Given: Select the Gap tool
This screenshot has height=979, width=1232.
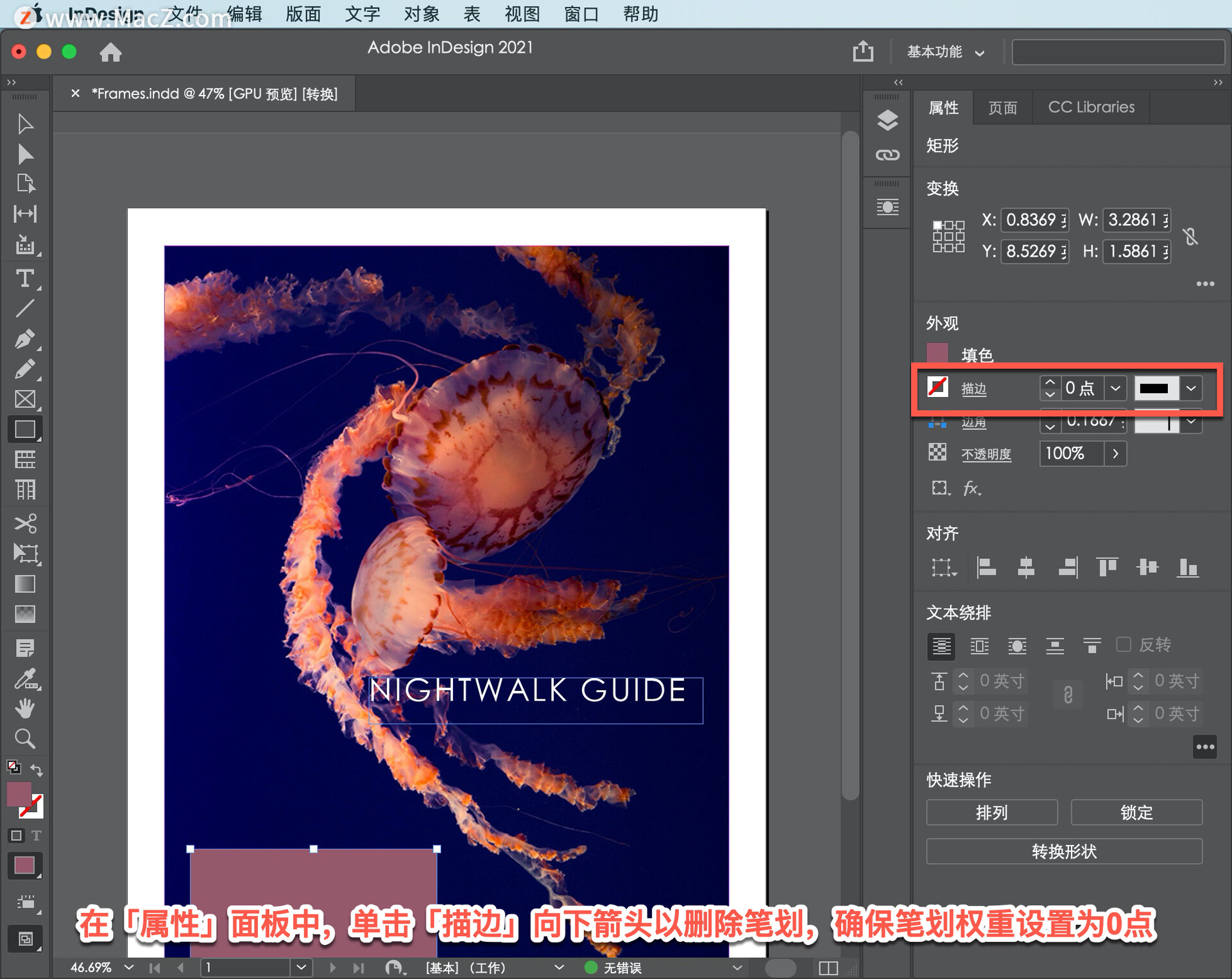Looking at the screenshot, I should tap(25, 214).
